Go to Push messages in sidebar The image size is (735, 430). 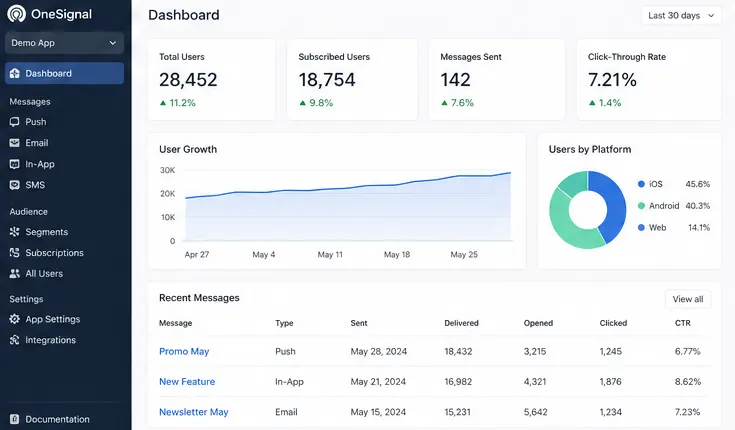36,122
